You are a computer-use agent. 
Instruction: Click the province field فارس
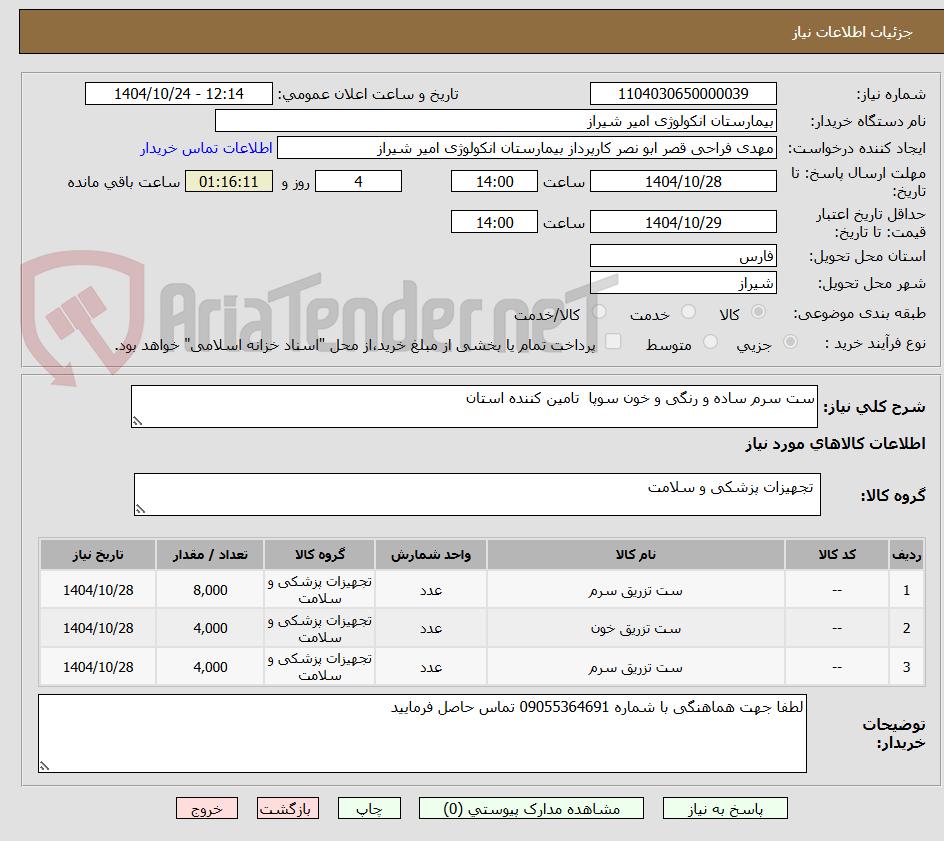683,256
